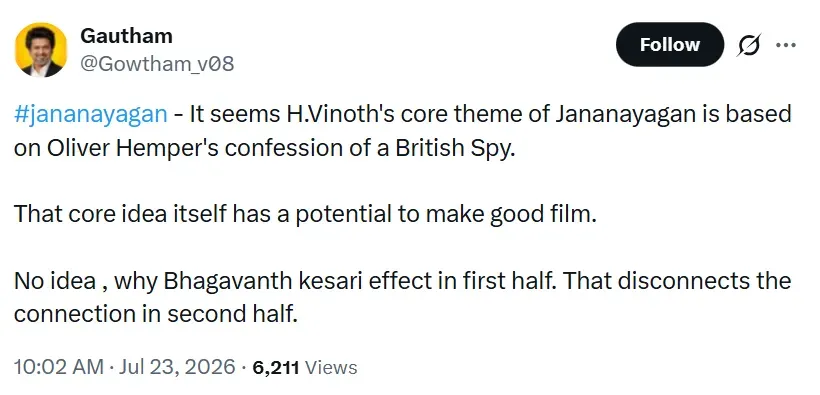Click the Jul 23, 2026 date
820x395 pixels.
177,367
